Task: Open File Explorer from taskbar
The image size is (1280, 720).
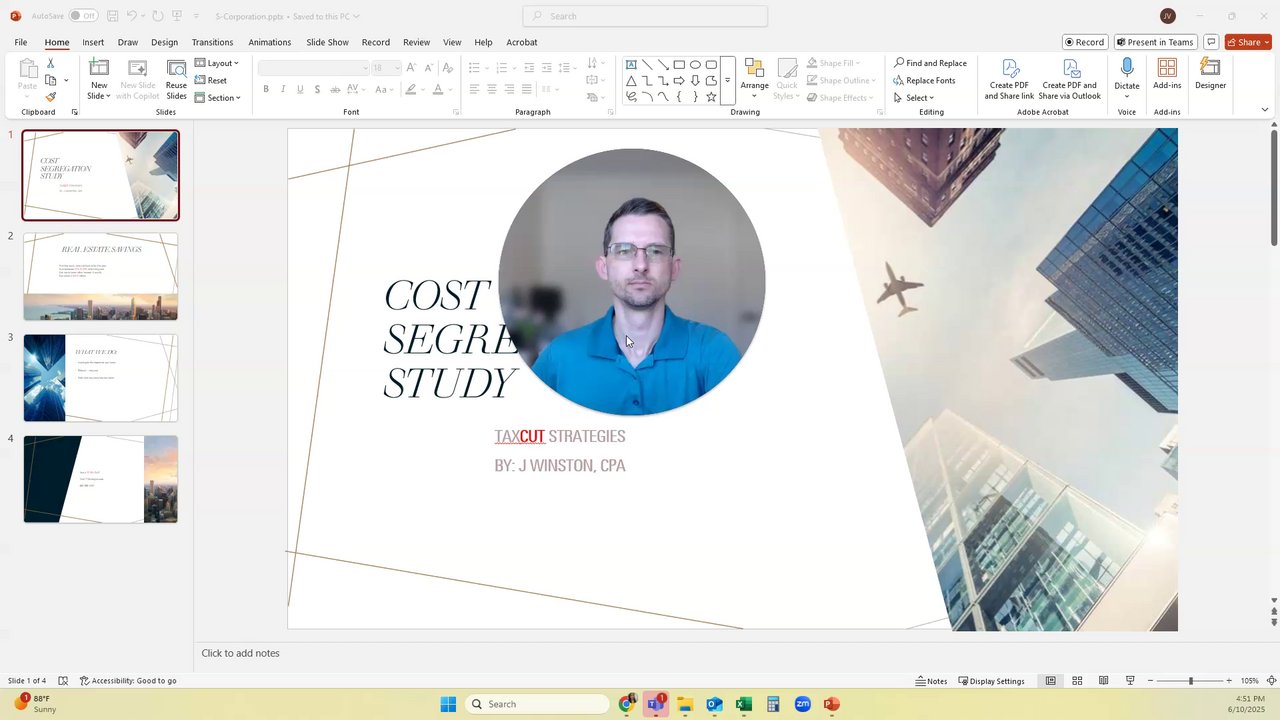Action: pos(685,704)
